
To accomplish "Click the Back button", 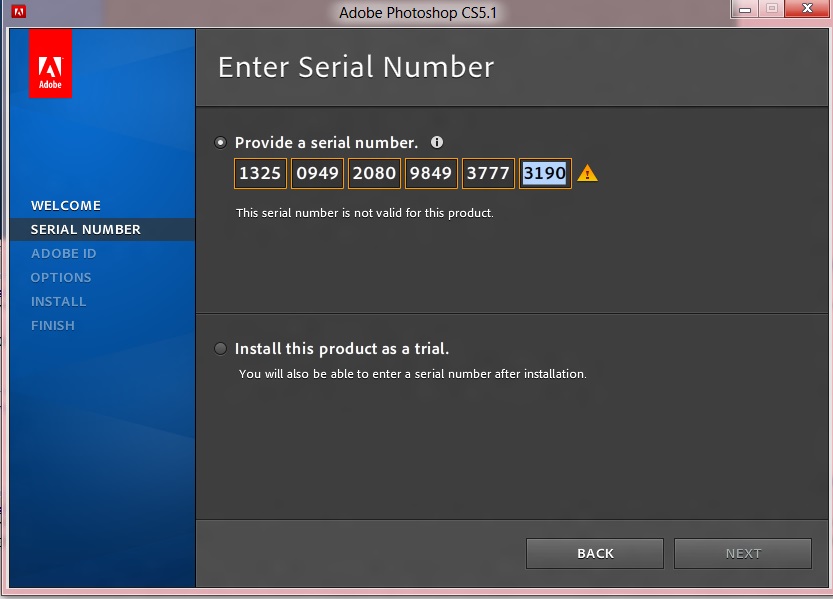I will pos(595,554).
